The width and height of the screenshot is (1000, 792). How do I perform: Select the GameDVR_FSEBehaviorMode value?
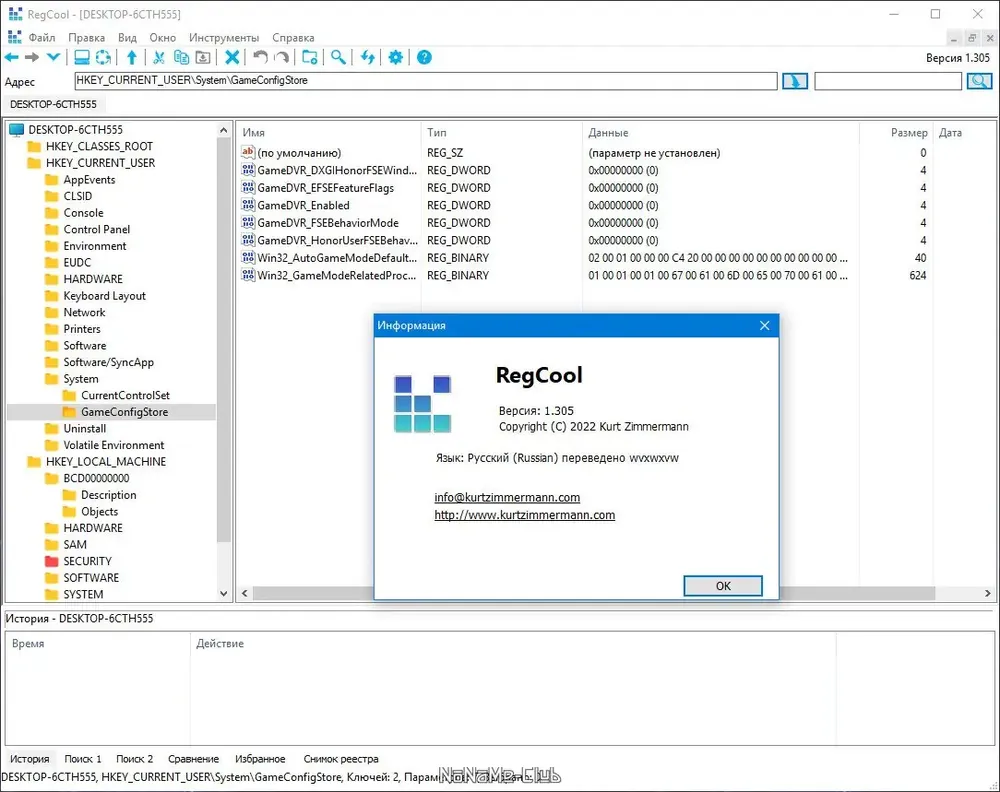pyautogui.click(x=328, y=223)
